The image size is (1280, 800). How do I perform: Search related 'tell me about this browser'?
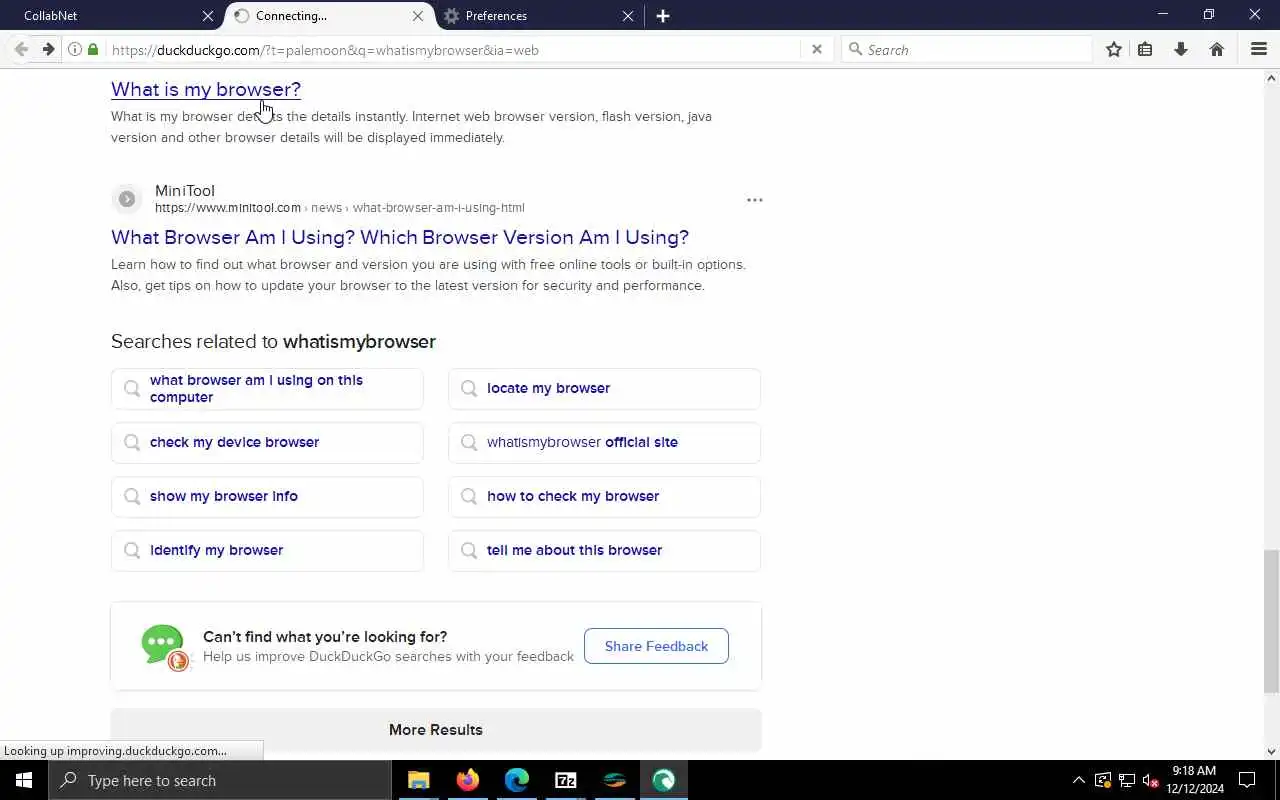(x=604, y=550)
